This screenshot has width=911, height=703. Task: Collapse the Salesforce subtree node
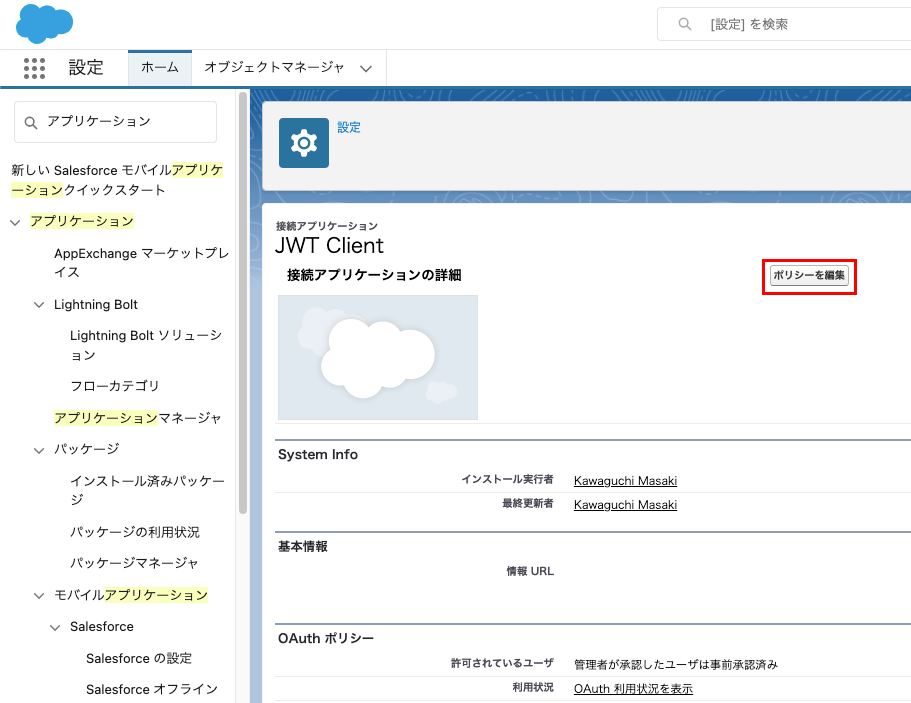pyautogui.click(x=55, y=627)
